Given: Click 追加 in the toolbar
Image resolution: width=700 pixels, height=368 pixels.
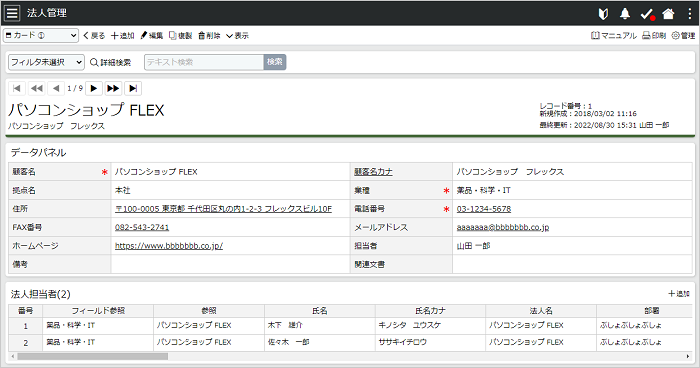Looking at the screenshot, I should click(x=123, y=36).
